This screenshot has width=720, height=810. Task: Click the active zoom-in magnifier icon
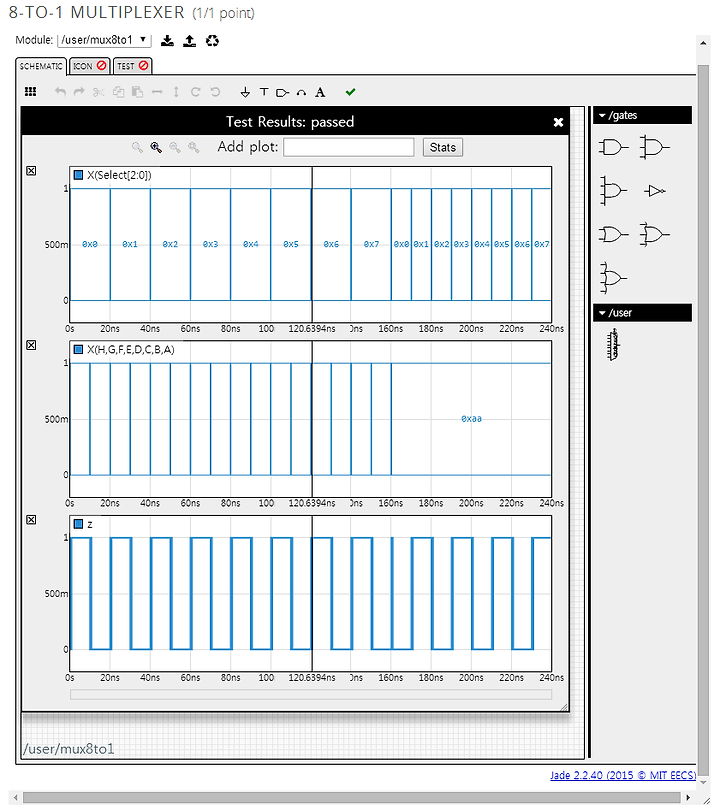click(156, 147)
